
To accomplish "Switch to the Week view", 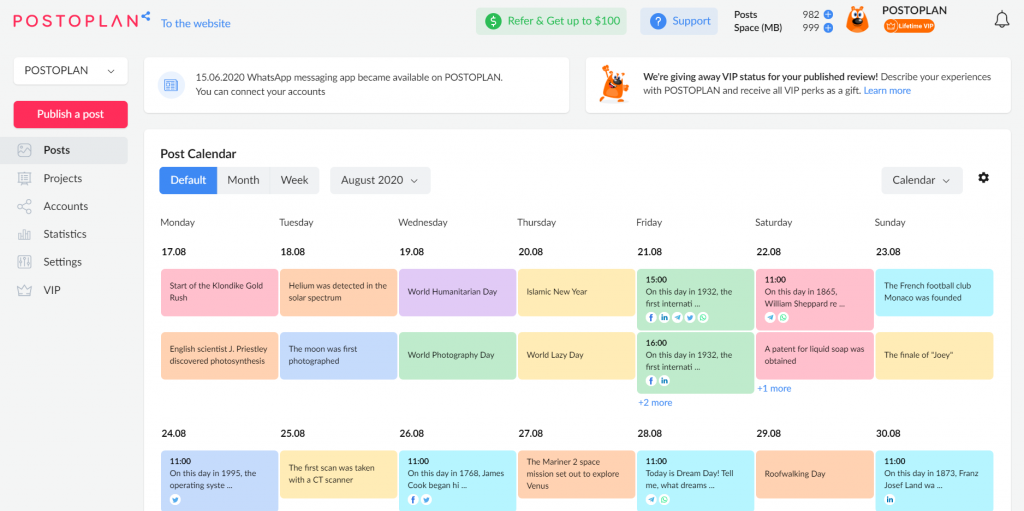I will point(294,180).
